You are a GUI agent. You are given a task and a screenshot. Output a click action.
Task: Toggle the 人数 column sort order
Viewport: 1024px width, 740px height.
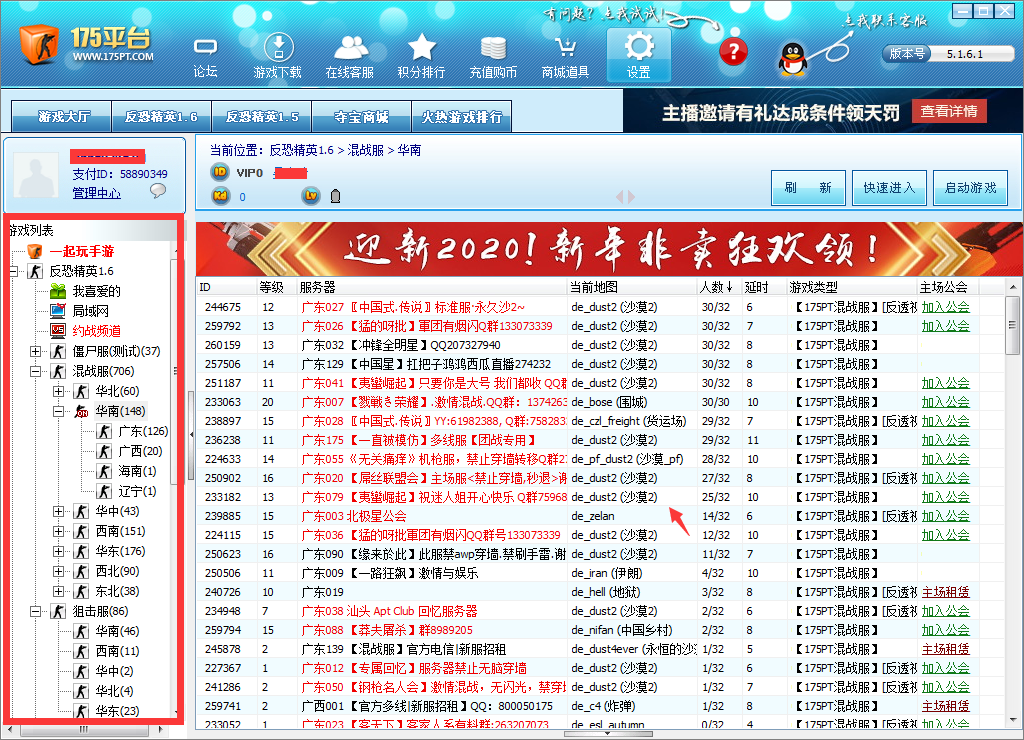point(716,287)
